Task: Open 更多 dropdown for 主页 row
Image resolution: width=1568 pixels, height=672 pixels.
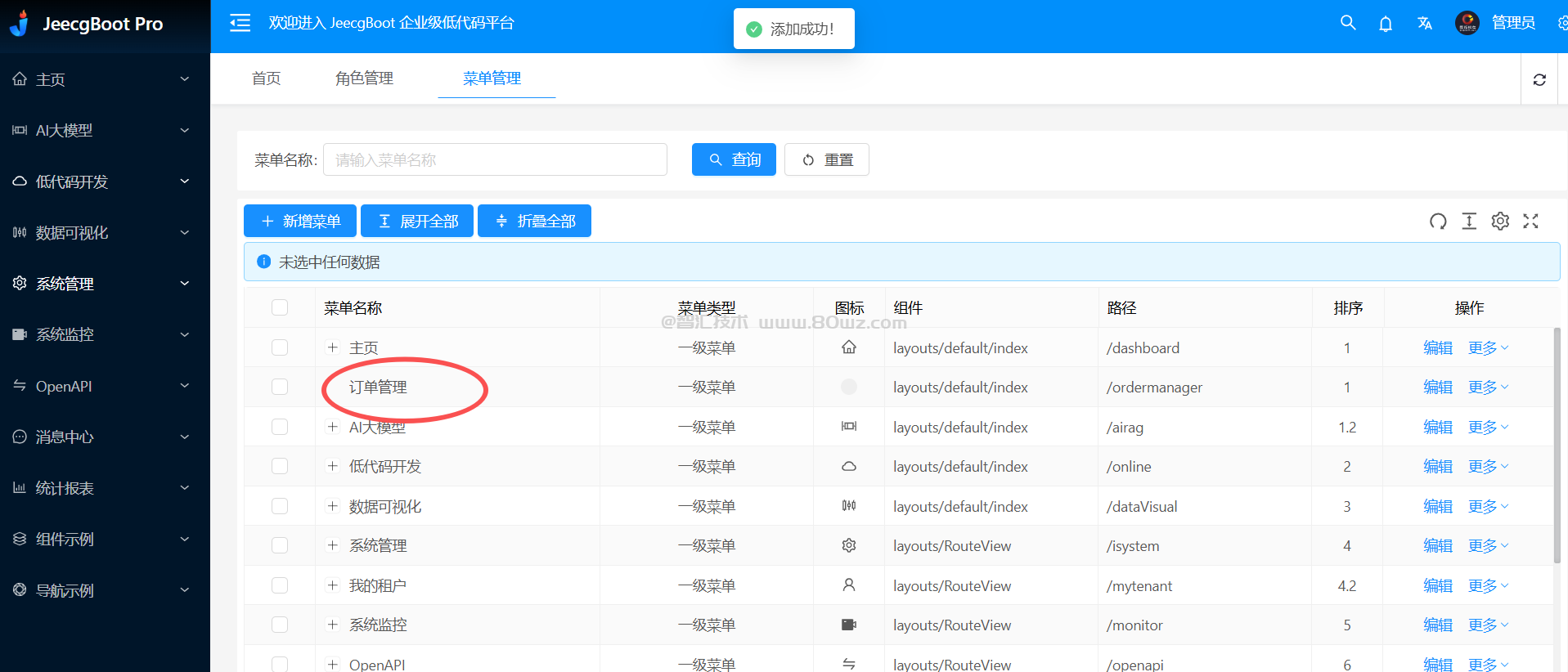Action: pyautogui.click(x=1488, y=347)
